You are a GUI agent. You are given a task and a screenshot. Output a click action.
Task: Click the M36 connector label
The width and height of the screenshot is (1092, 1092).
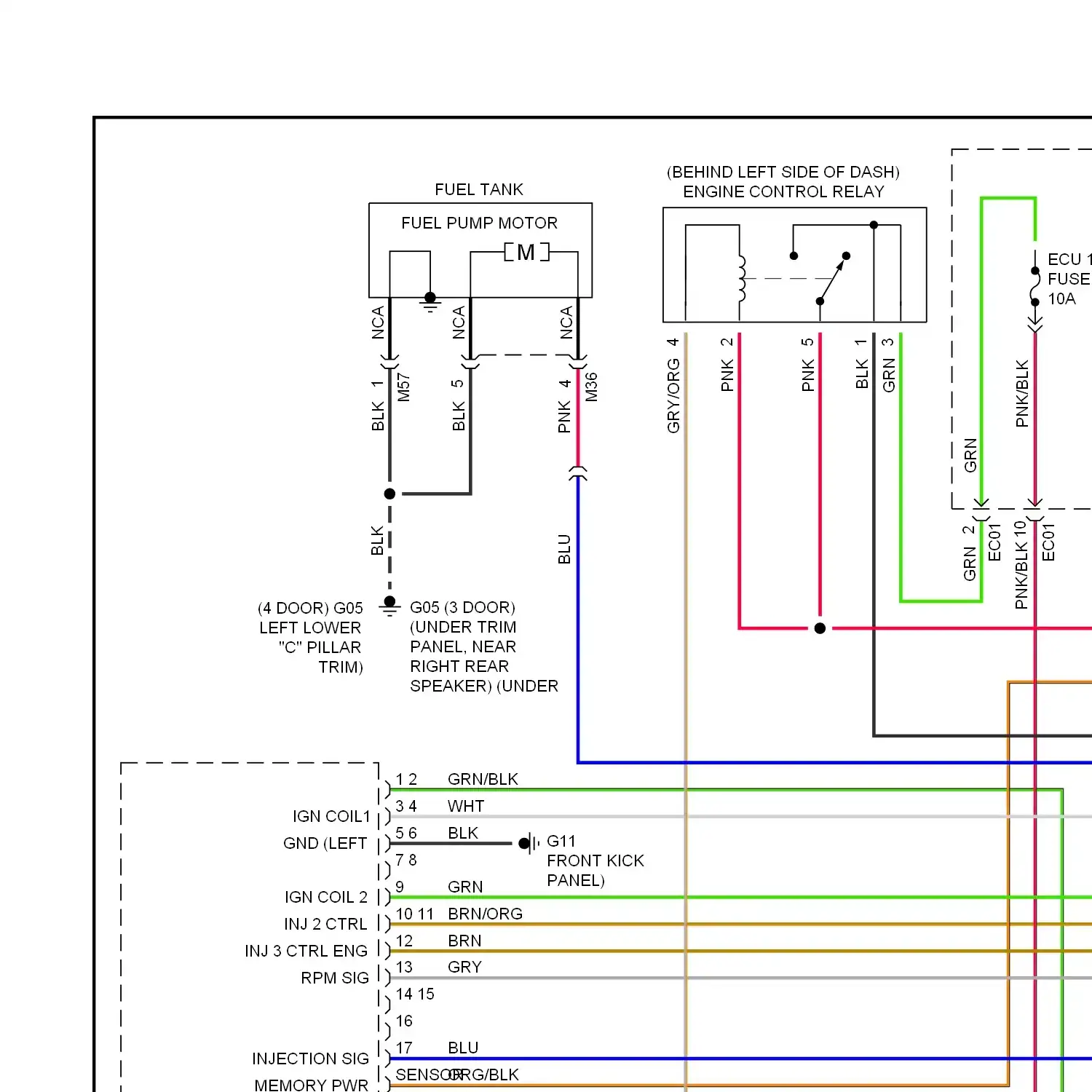[x=591, y=387]
